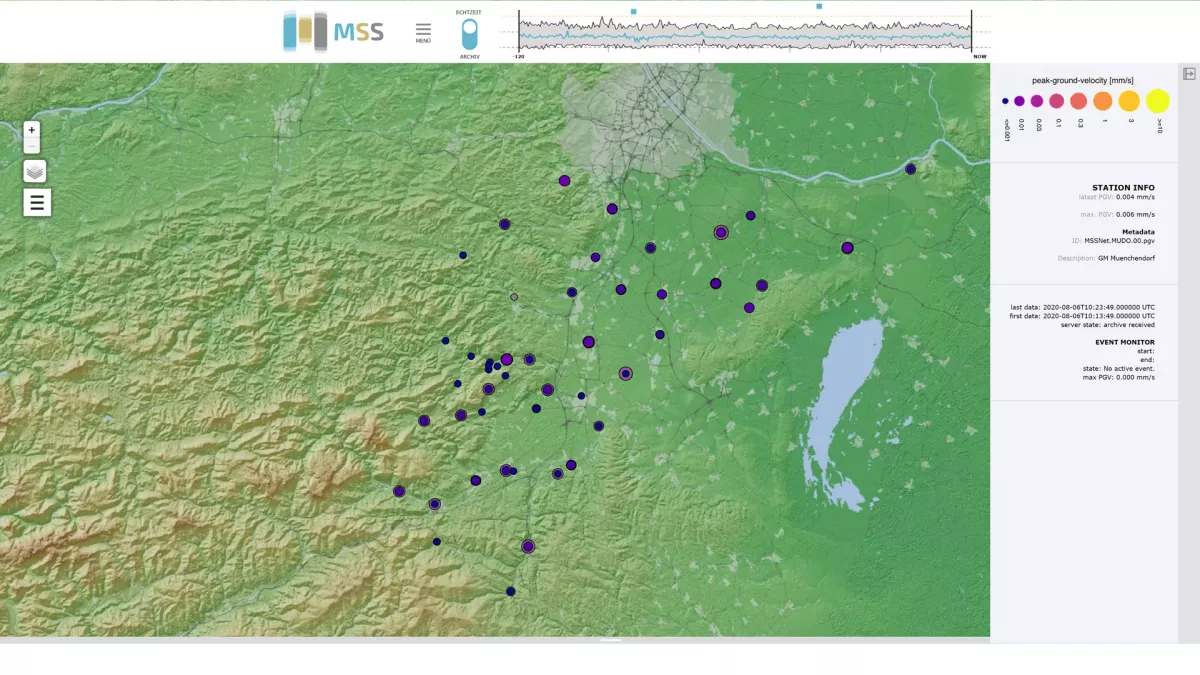Click the yellow >=10 legend swatch
This screenshot has width=1200, height=675.
point(1157,101)
